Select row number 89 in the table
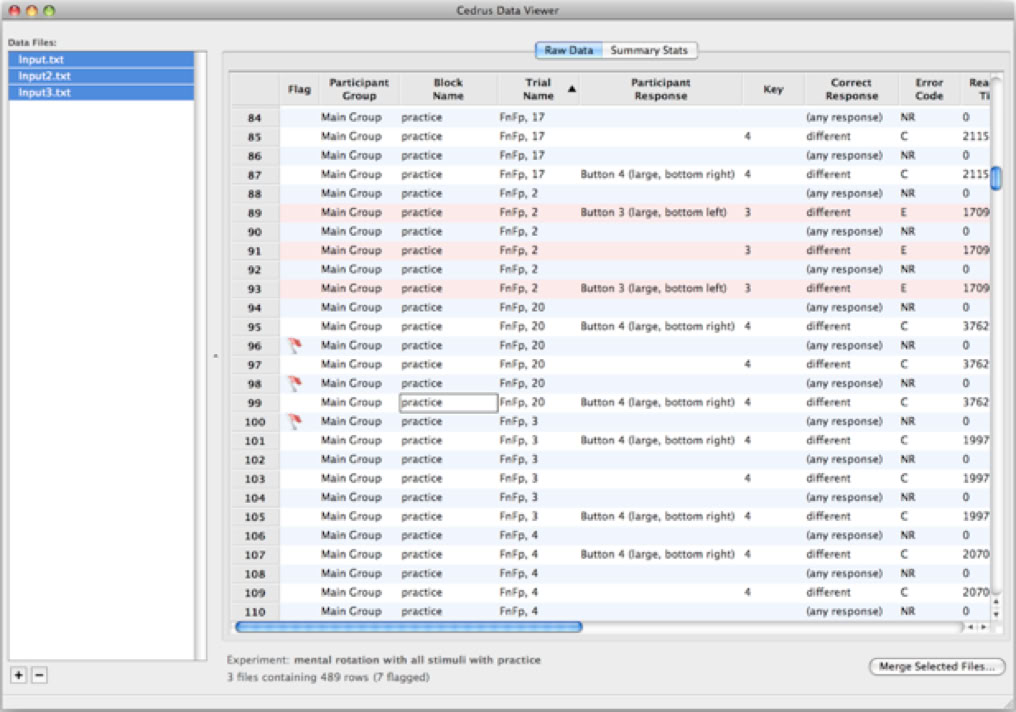1016x712 pixels. pos(255,212)
